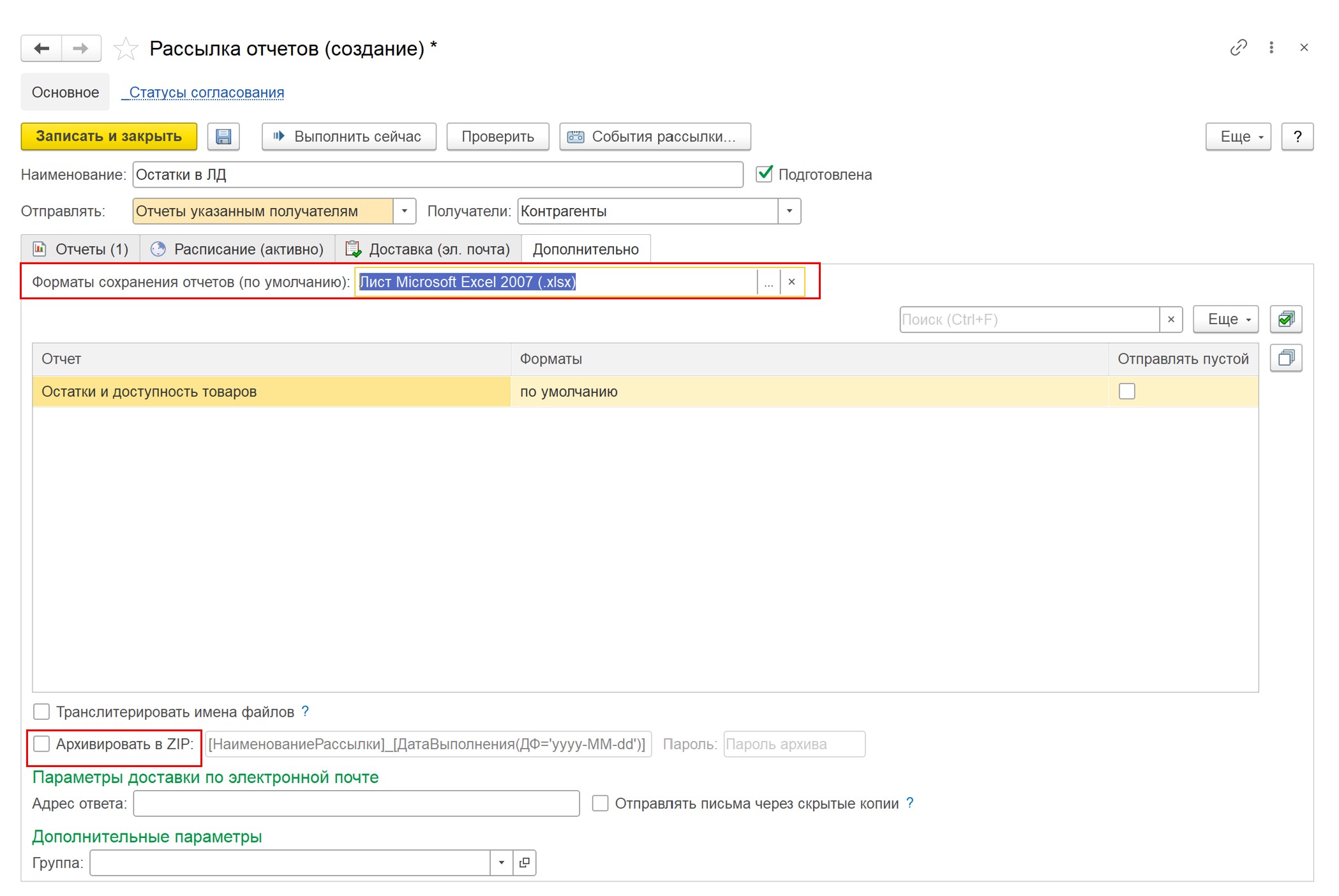The width and height of the screenshot is (1339, 896).
Task: Click into the Адрес ответа field
Action: point(356,803)
